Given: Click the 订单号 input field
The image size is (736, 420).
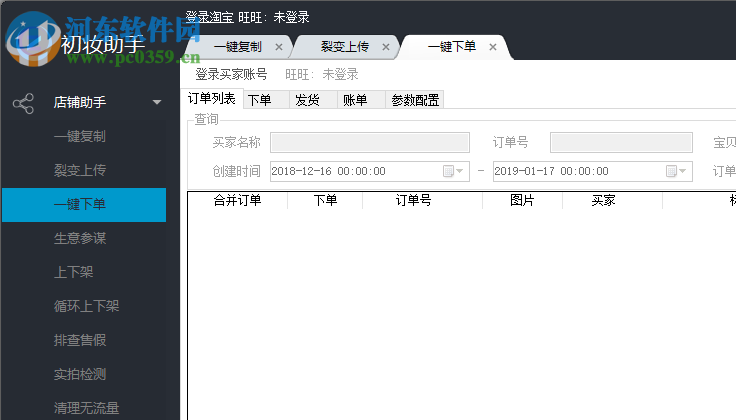Looking at the screenshot, I should click(x=621, y=142).
